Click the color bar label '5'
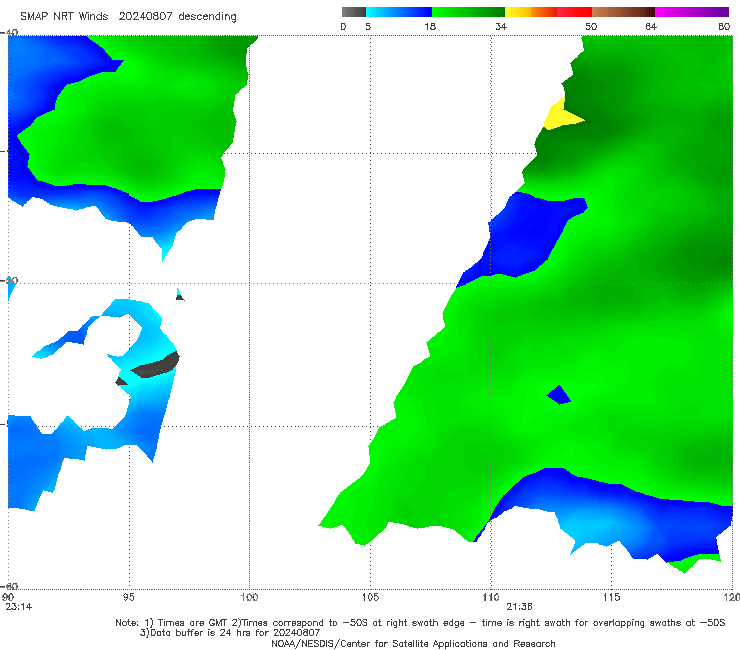This screenshot has height=650, width=740. [x=368, y=26]
